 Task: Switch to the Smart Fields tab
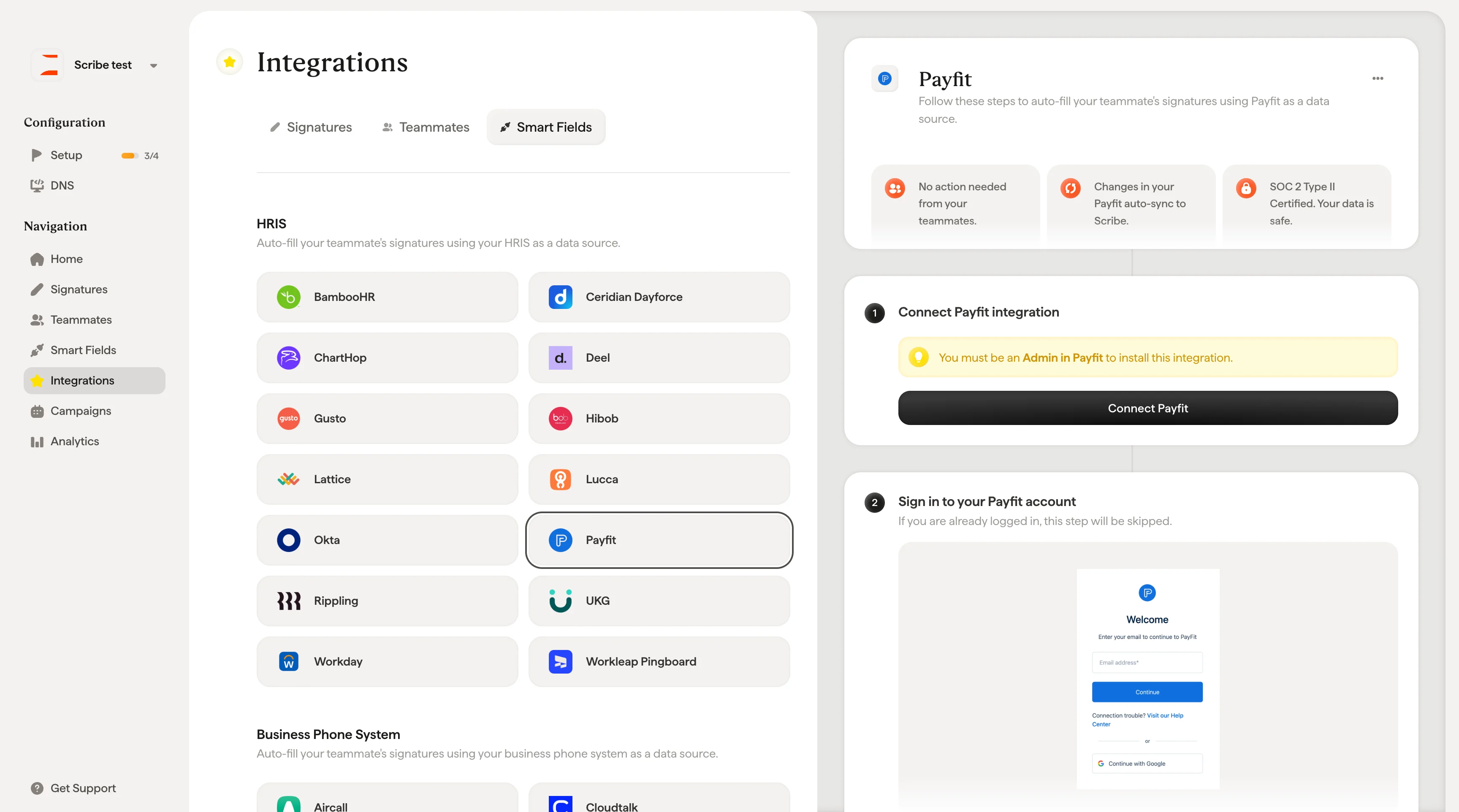tap(546, 127)
